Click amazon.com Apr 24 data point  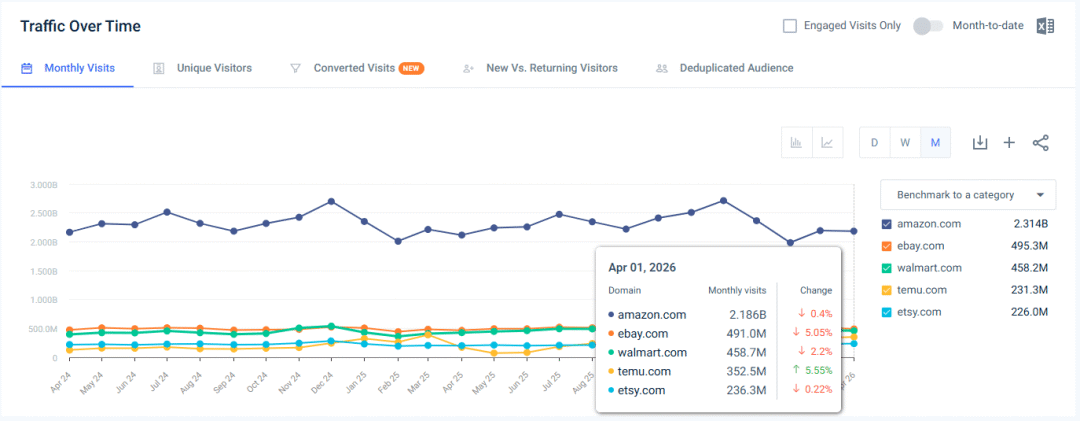[x=69, y=232]
